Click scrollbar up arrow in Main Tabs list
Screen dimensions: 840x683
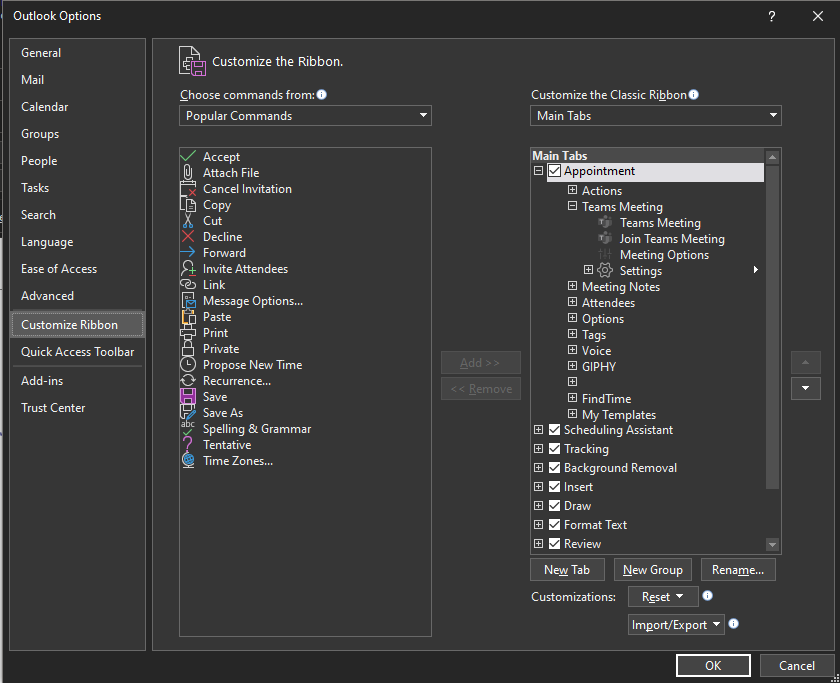point(772,157)
